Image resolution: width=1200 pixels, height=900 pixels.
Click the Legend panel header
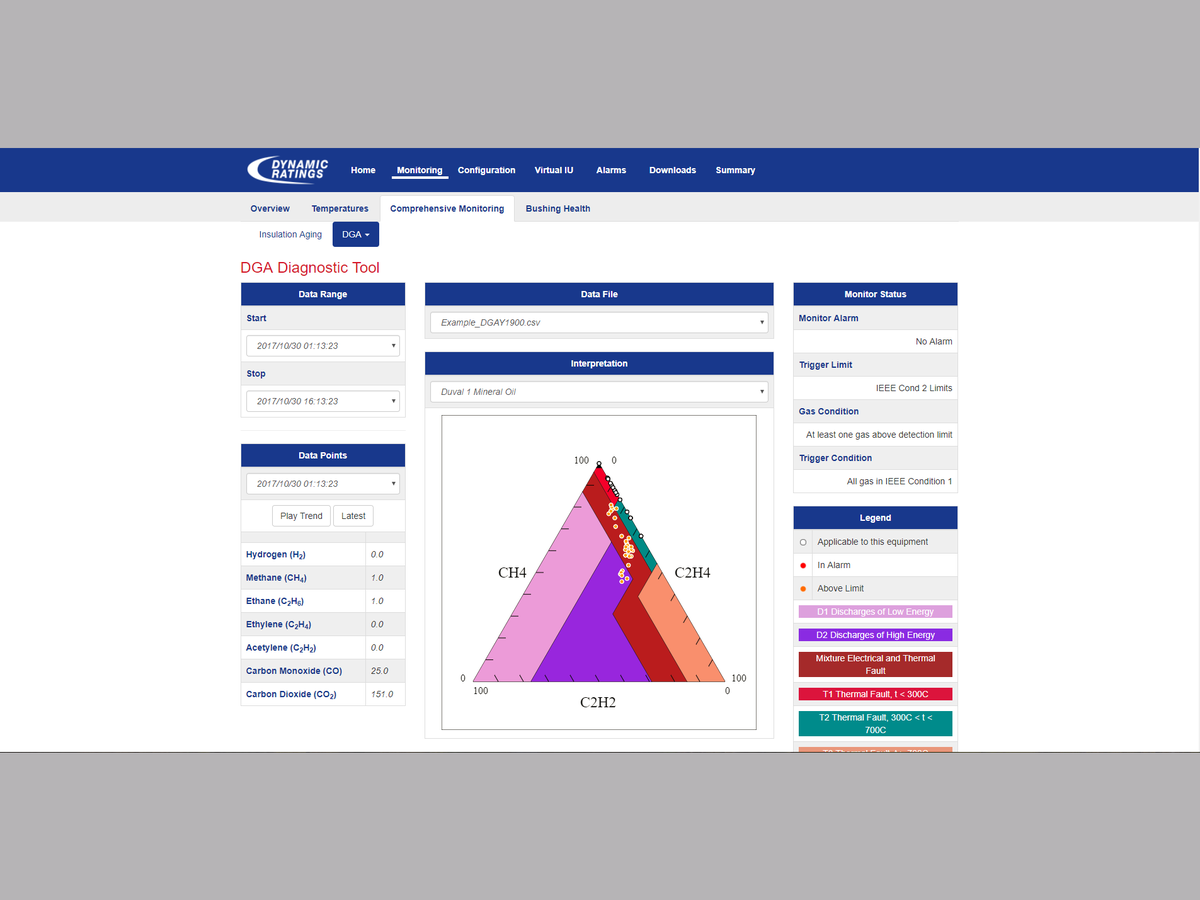click(875, 518)
